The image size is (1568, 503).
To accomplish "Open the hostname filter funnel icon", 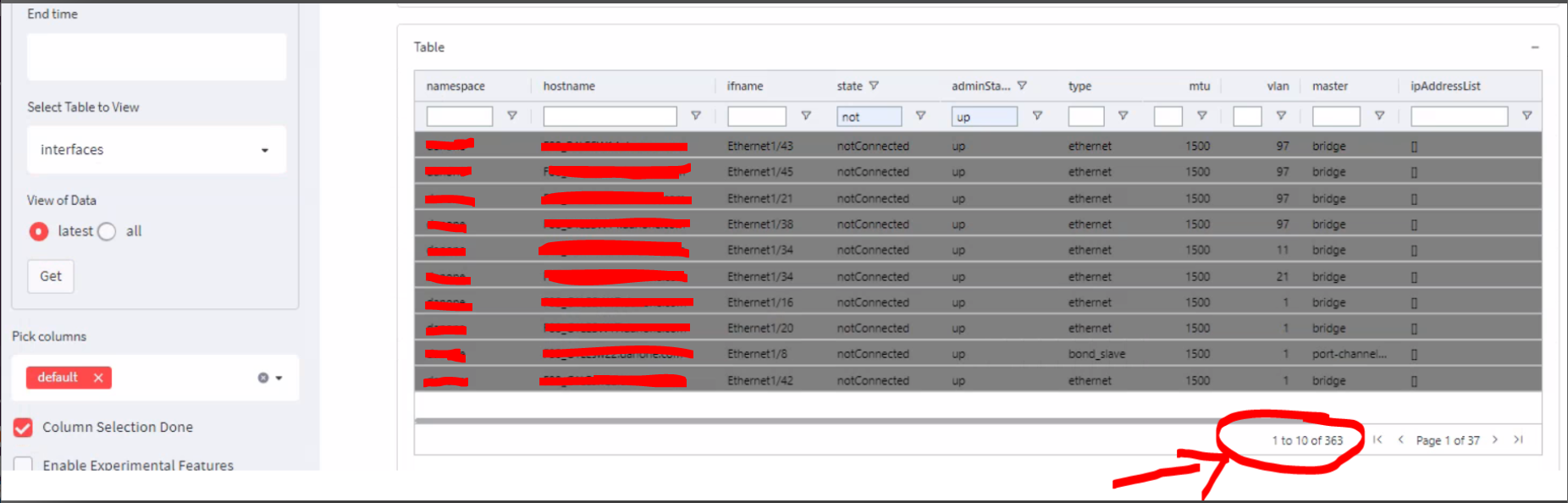I will tap(695, 116).
